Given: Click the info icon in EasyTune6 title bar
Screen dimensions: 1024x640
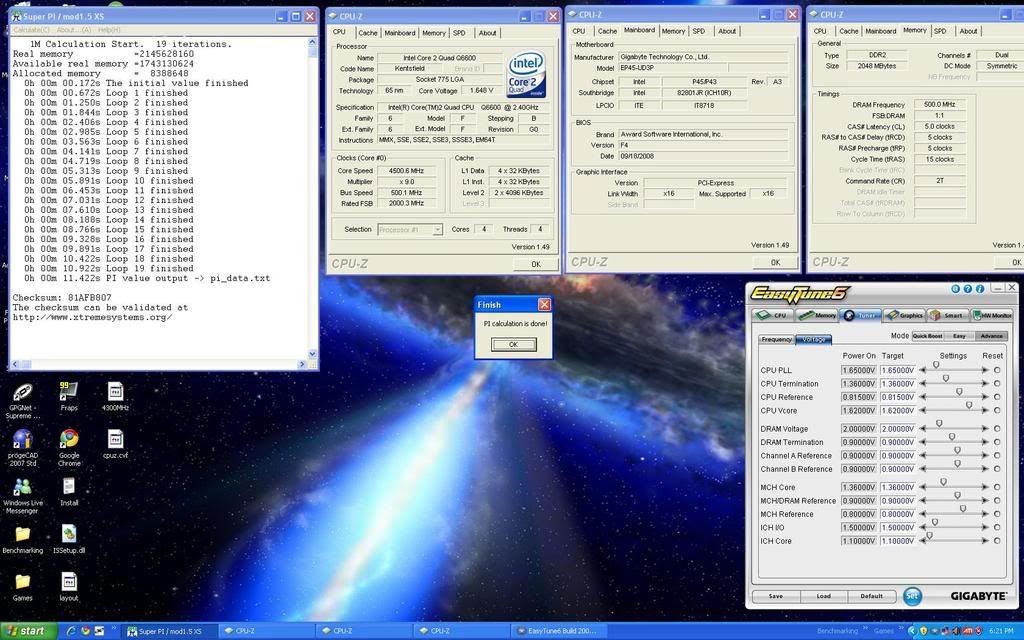Looking at the screenshot, I should [x=980, y=289].
